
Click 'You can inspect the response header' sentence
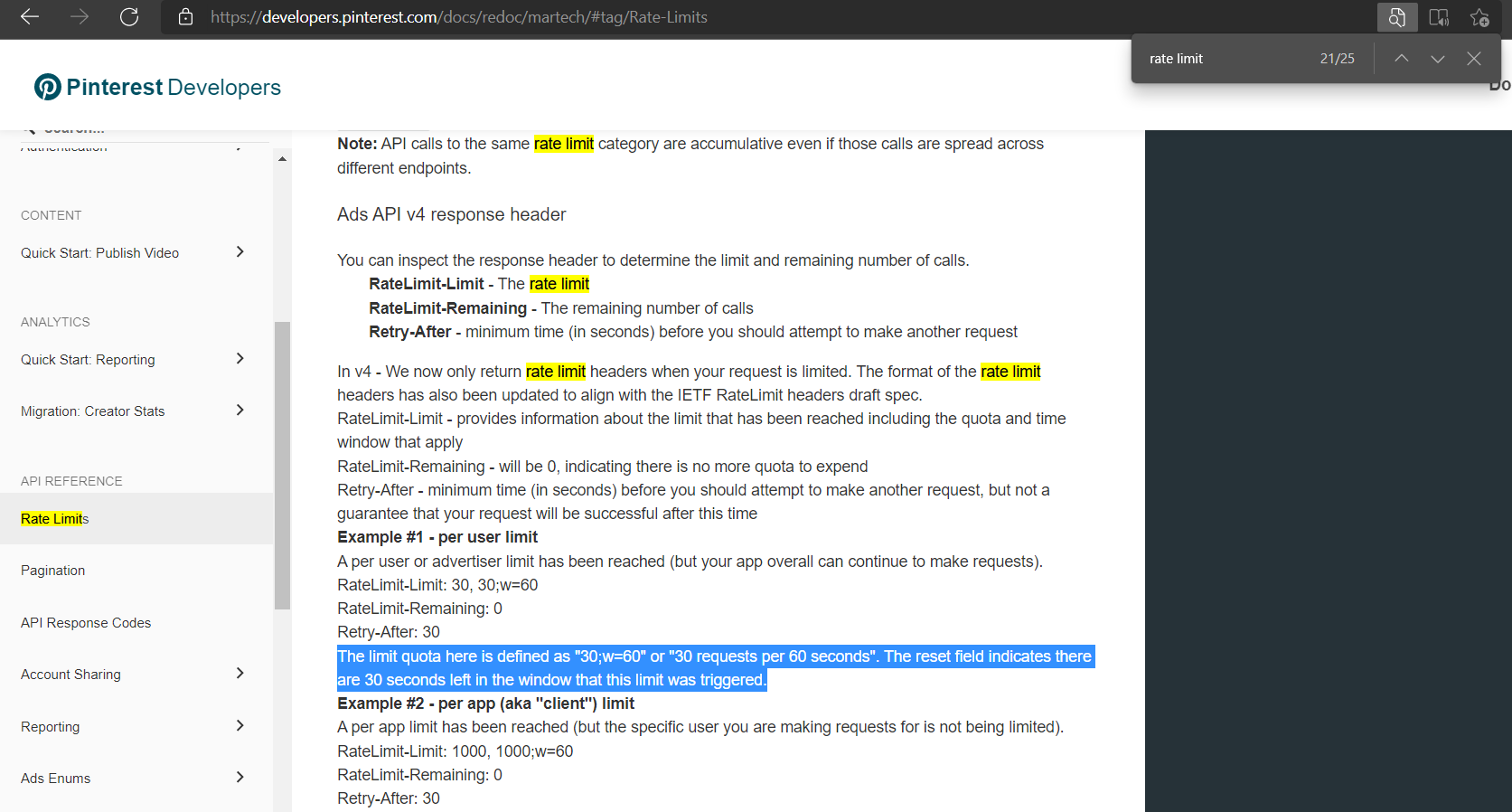tap(653, 260)
